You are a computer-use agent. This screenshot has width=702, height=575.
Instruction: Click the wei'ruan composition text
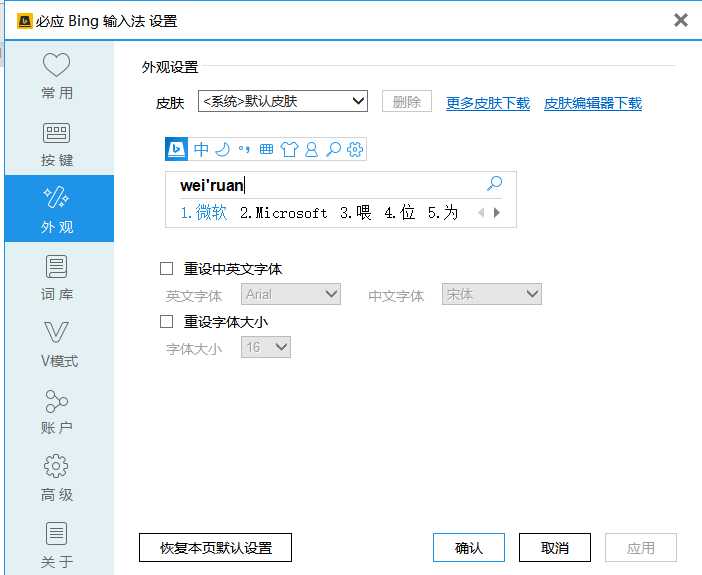(212, 185)
